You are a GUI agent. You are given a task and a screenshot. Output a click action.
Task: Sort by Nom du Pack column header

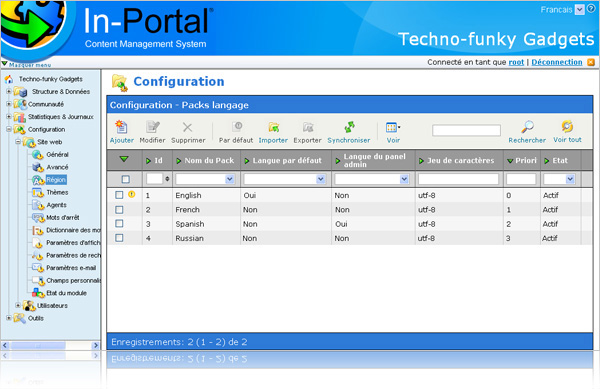[209, 161]
